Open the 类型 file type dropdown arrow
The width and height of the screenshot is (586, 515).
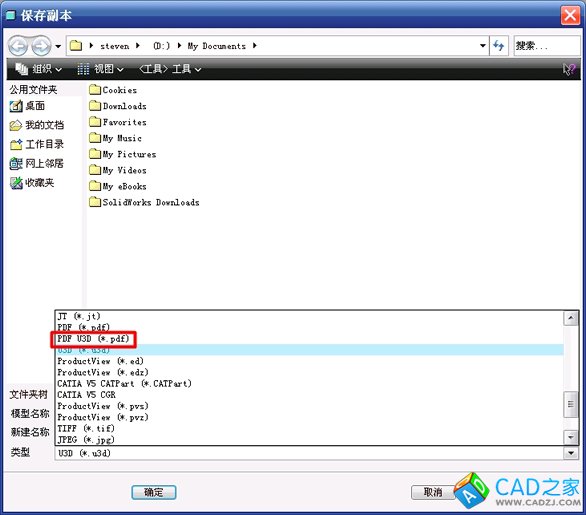click(571, 453)
